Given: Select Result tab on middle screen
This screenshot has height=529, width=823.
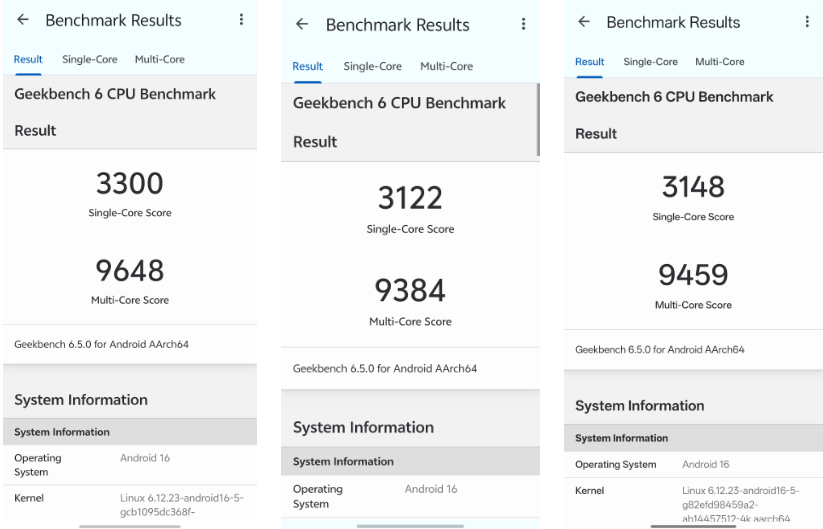Looking at the screenshot, I should click(308, 67).
